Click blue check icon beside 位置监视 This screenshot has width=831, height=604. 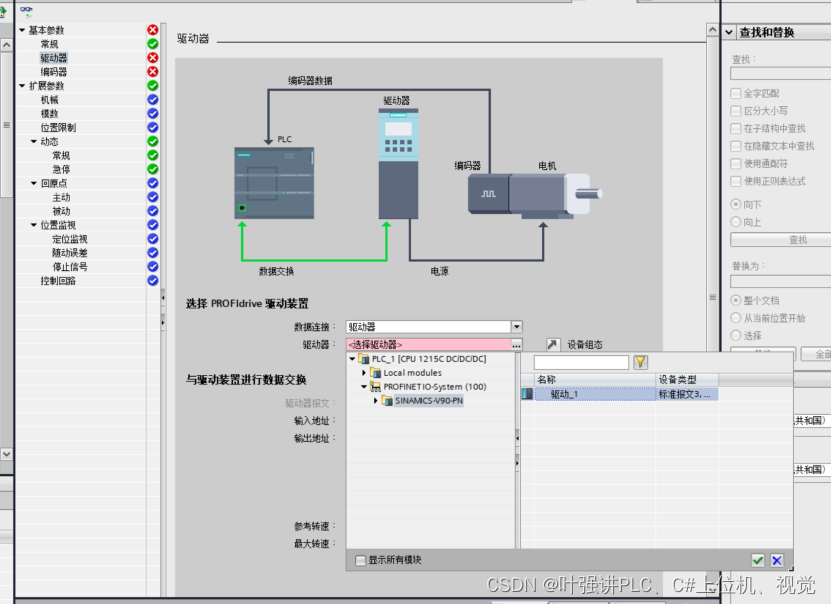tap(153, 225)
